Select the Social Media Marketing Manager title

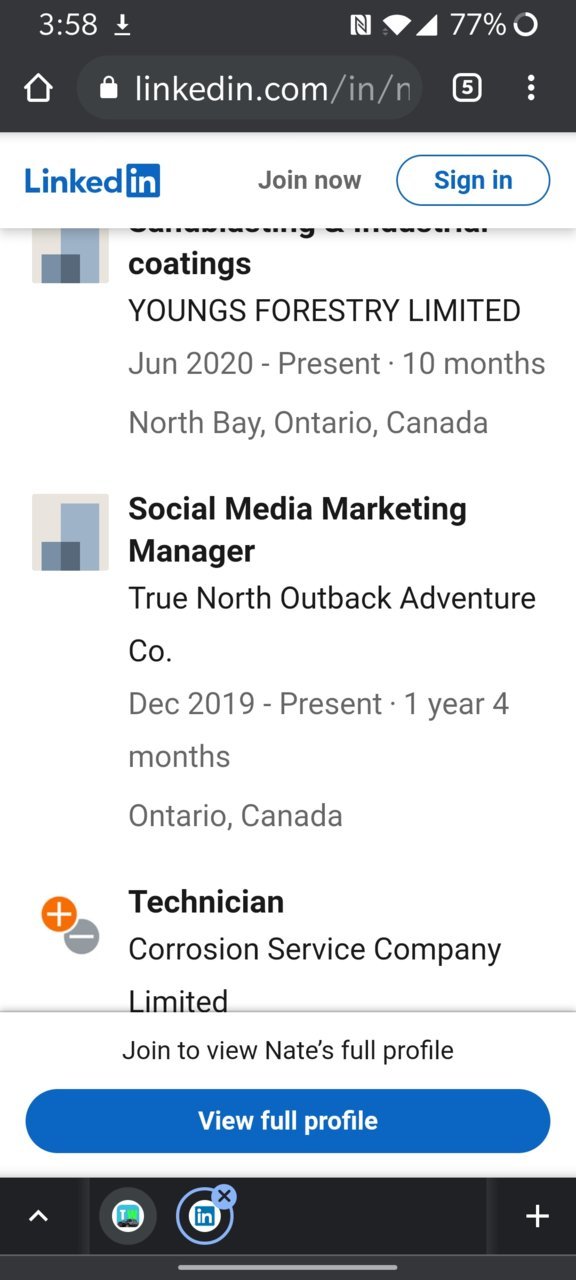(x=297, y=529)
